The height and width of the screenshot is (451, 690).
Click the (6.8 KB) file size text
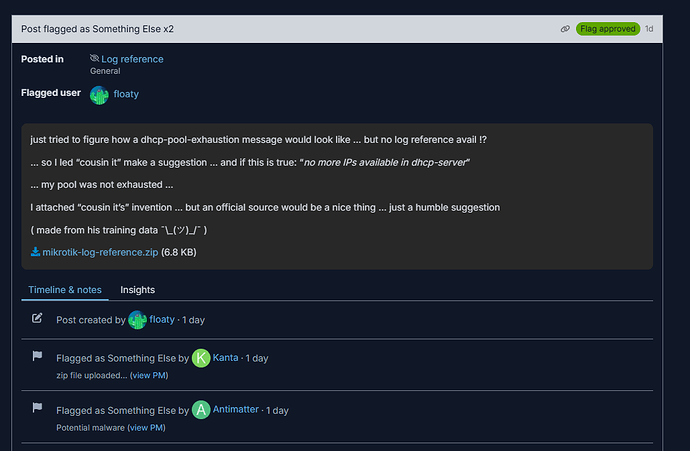(x=179, y=253)
